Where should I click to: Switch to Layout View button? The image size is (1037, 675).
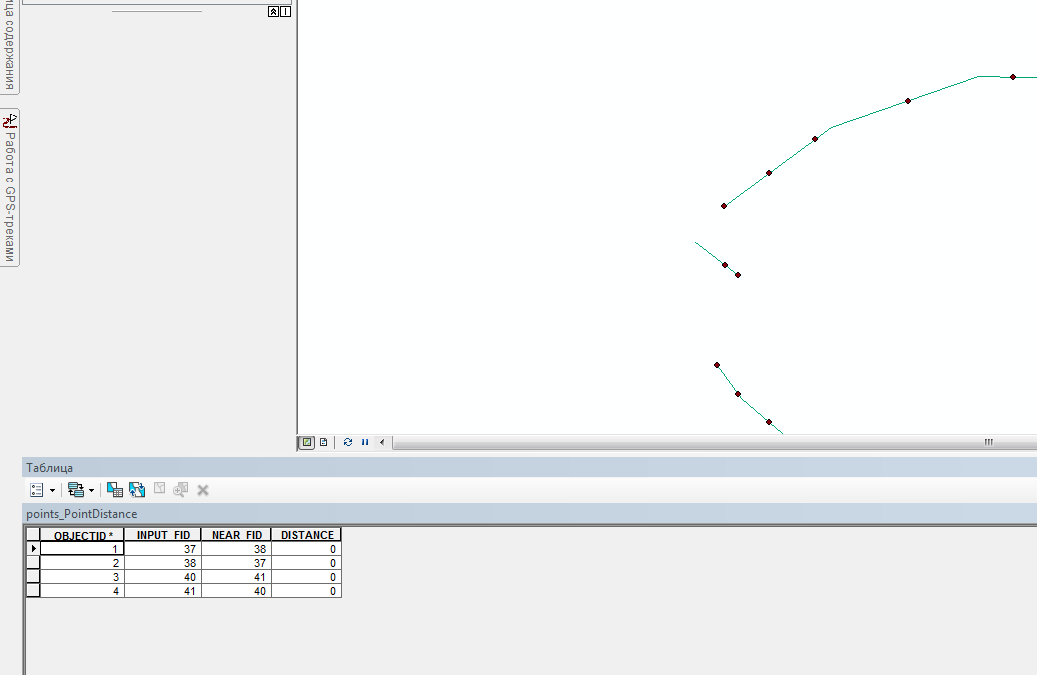click(323, 442)
